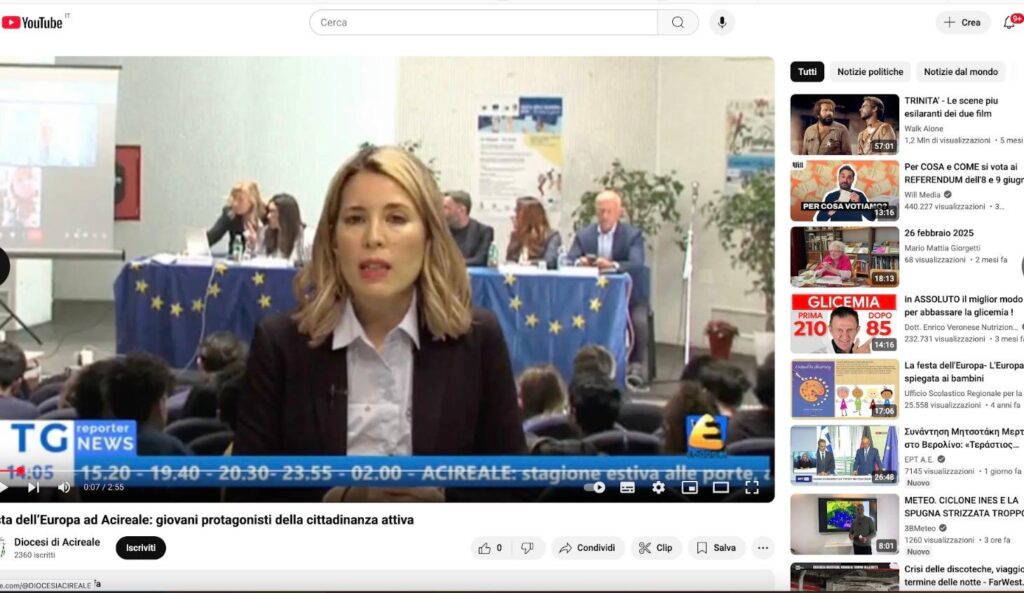Open title 'Crisi delle discoteche'
The height and width of the screenshot is (593, 1024).
click(x=964, y=575)
